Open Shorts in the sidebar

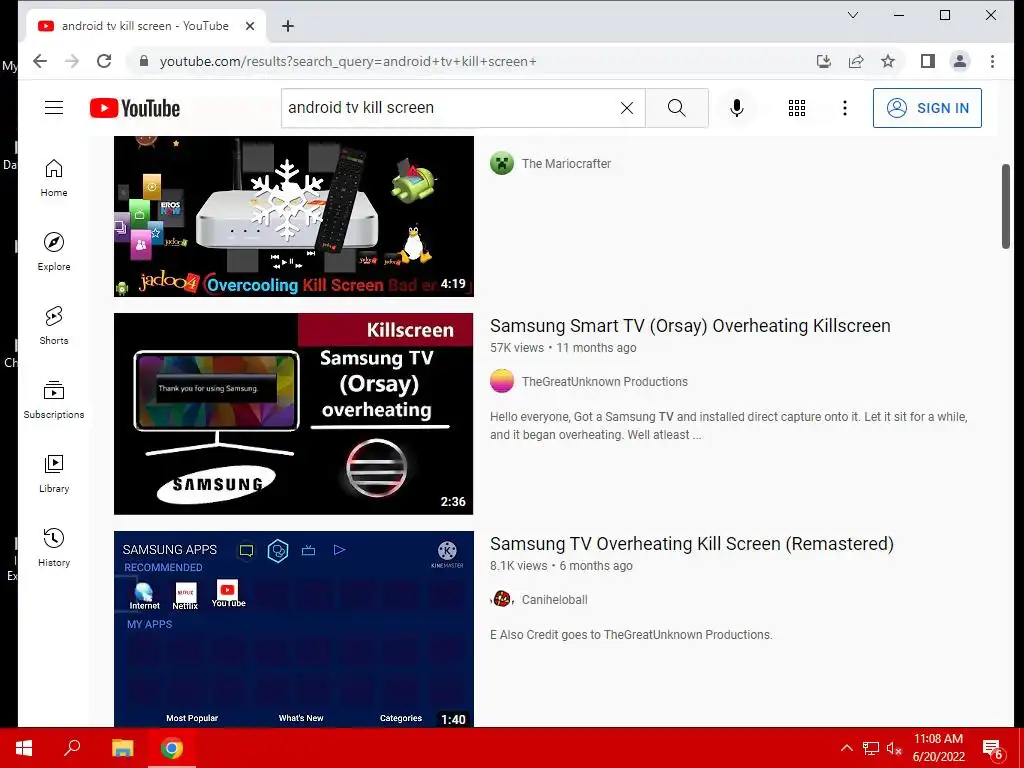tap(54, 325)
